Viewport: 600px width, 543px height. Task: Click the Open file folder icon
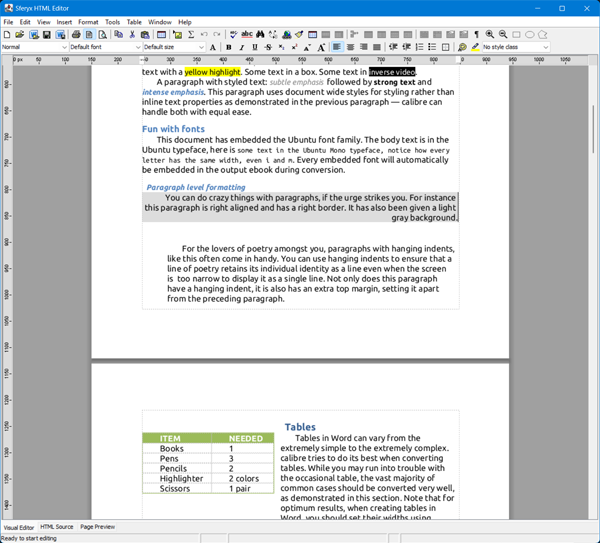click(20, 35)
